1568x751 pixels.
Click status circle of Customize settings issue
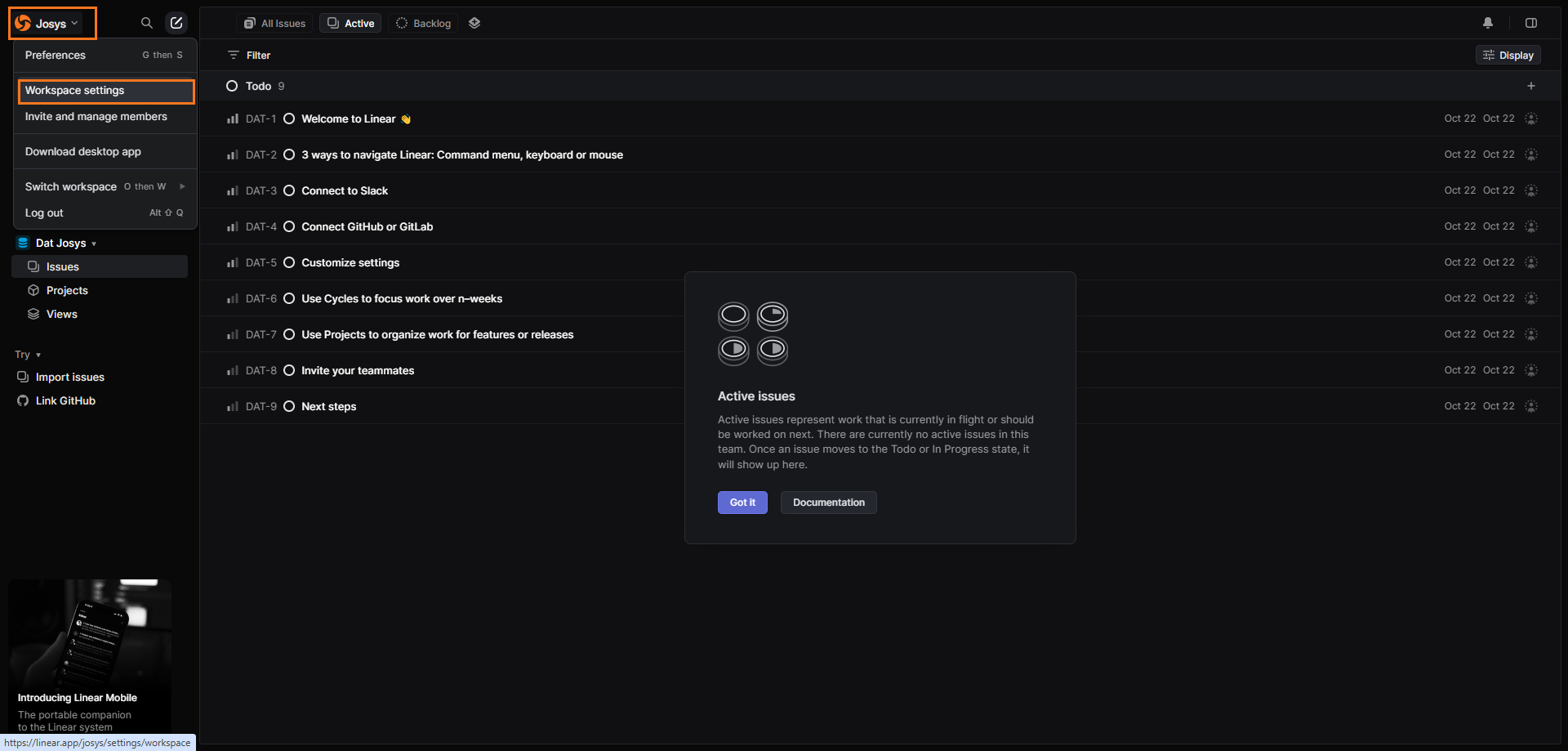tap(289, 262)
